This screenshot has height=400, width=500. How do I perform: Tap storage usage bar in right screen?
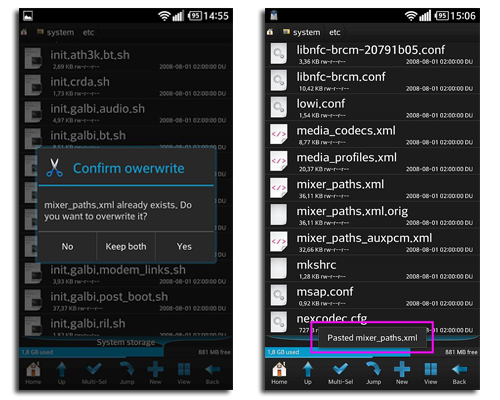click(x=372, y=352)
